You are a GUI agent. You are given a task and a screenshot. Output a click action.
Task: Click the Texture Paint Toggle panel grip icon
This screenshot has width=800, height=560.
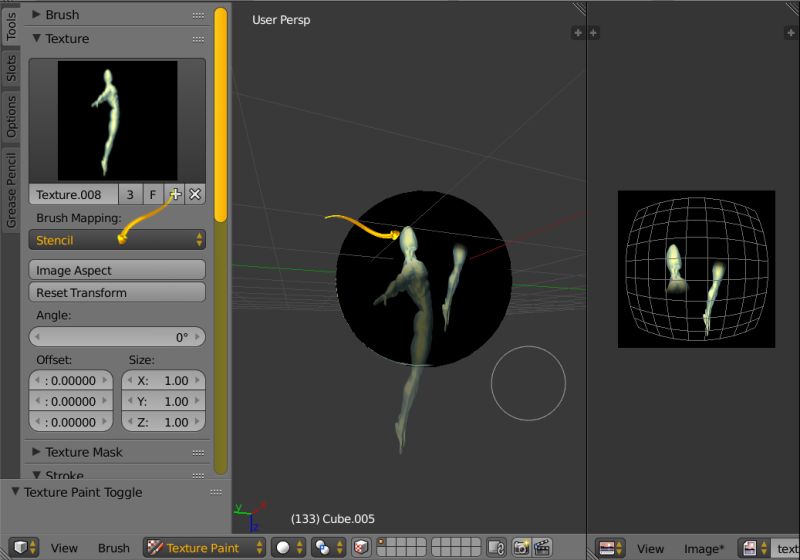[x=216, y=492]
